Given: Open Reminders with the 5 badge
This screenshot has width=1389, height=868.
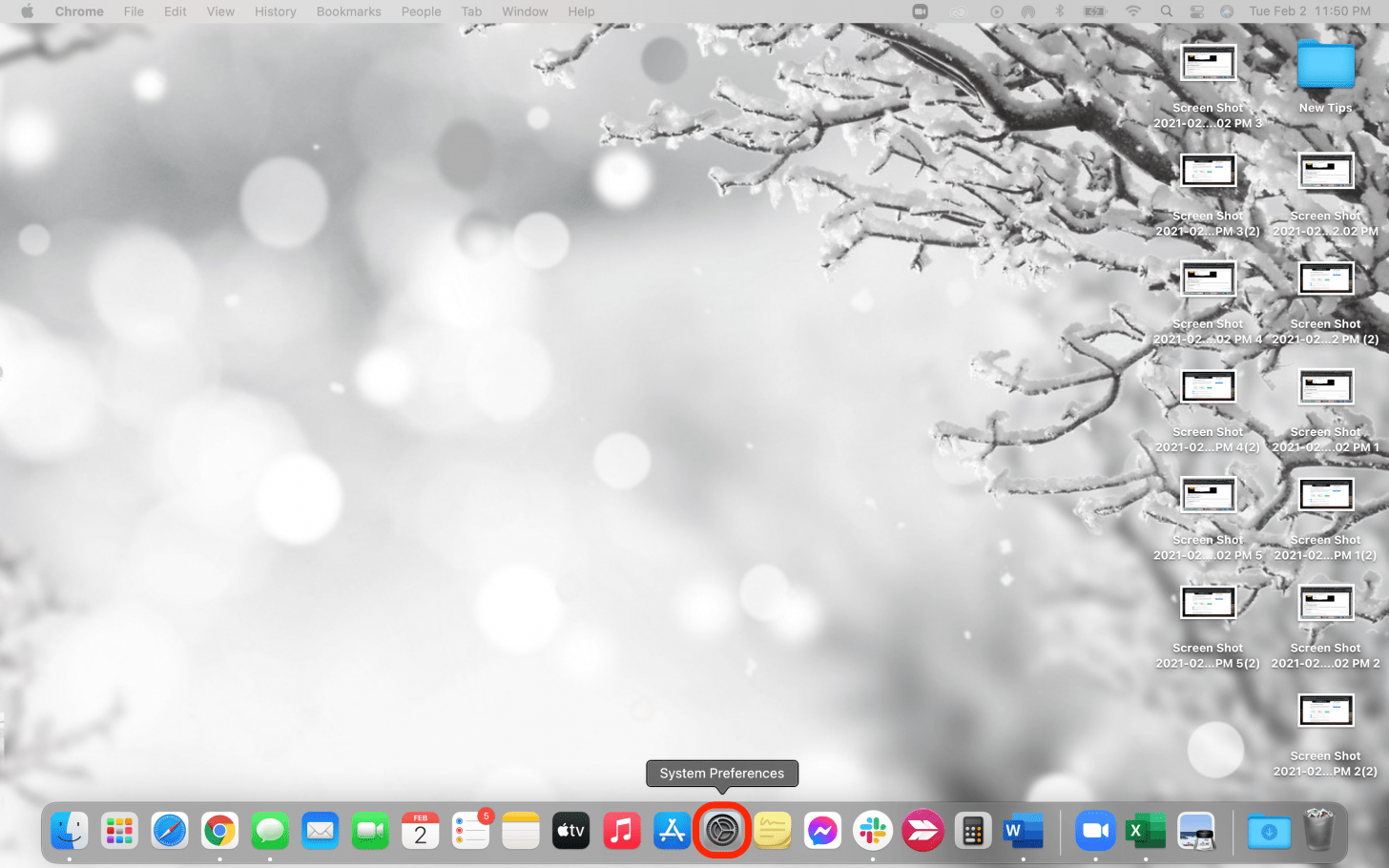Looking at the screenshot, I should click(x=470, y=831).
